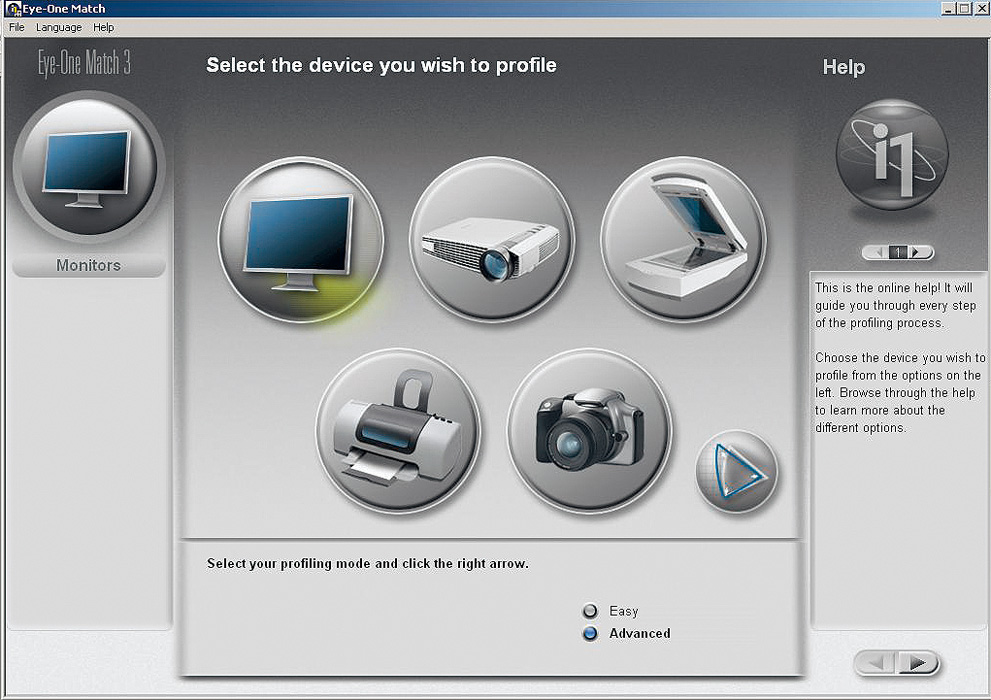This screenshot has height=700, width=991.
Task: Pick the printer device icon
Action: coord(398,431)
